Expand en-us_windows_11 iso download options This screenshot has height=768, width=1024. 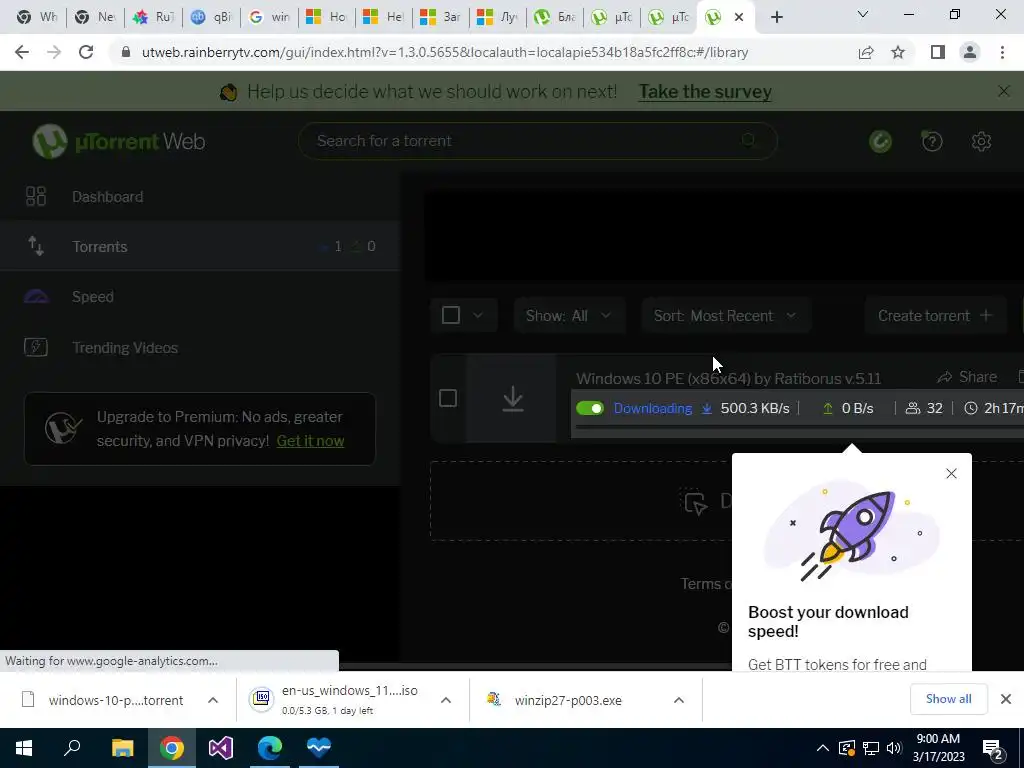pos(446,700)
